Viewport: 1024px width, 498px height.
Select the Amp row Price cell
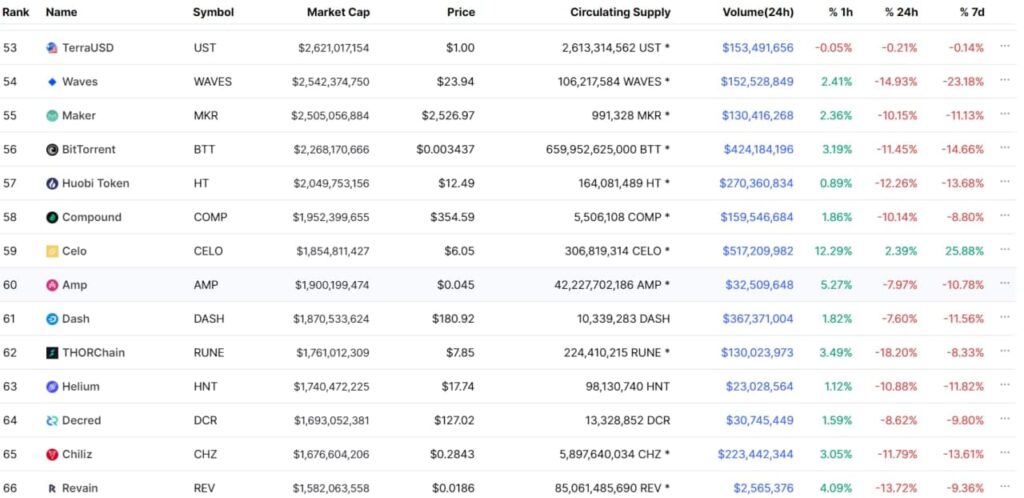455,286
